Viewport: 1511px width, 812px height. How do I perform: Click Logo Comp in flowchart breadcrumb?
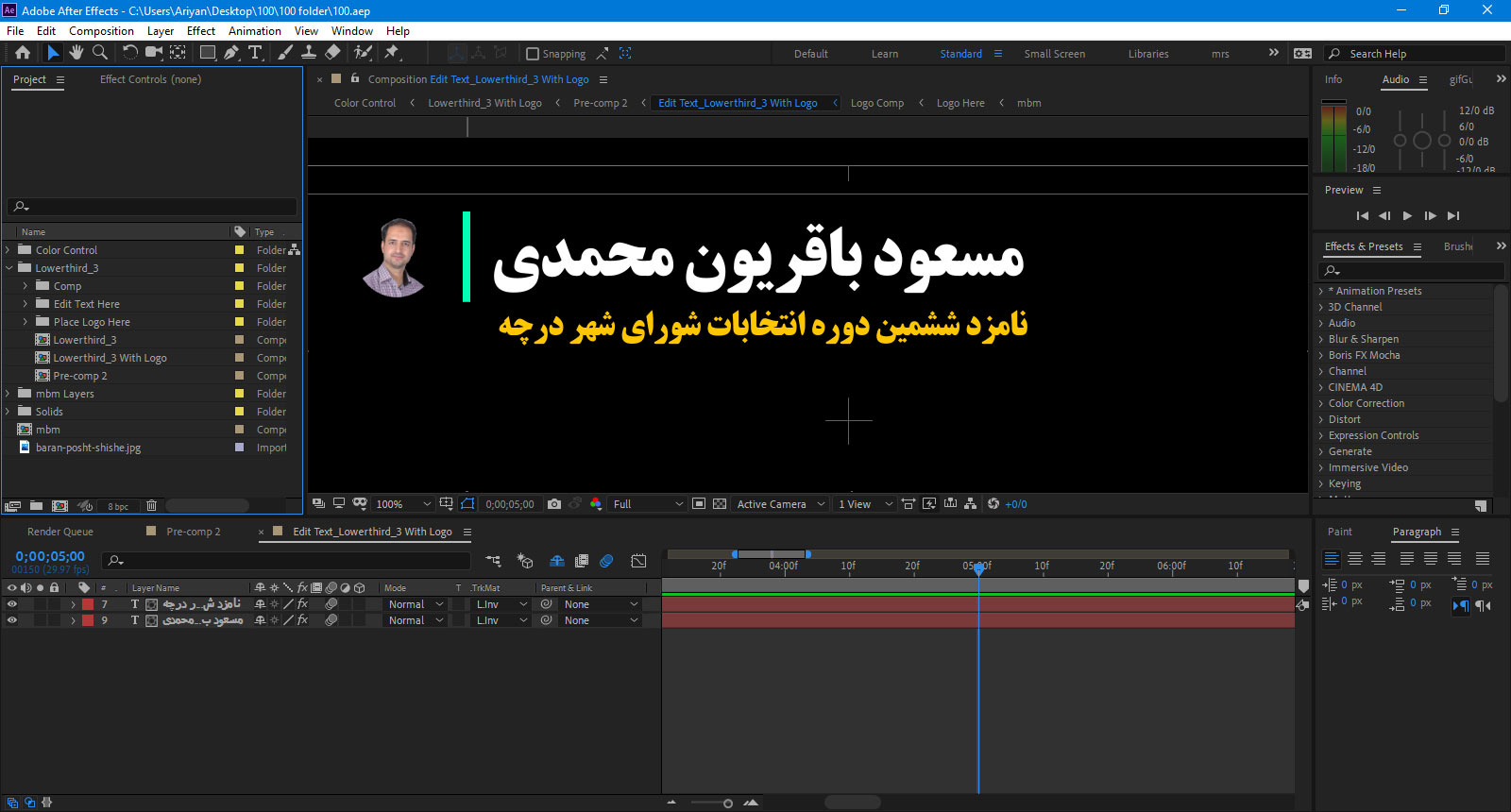pos(877,103)
